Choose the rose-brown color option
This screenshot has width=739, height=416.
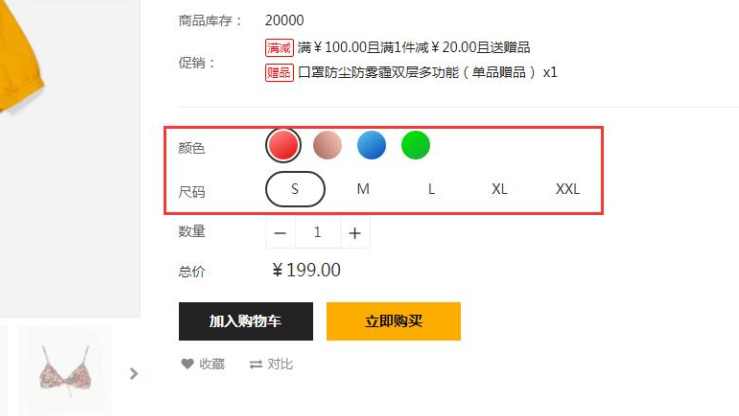327,145
